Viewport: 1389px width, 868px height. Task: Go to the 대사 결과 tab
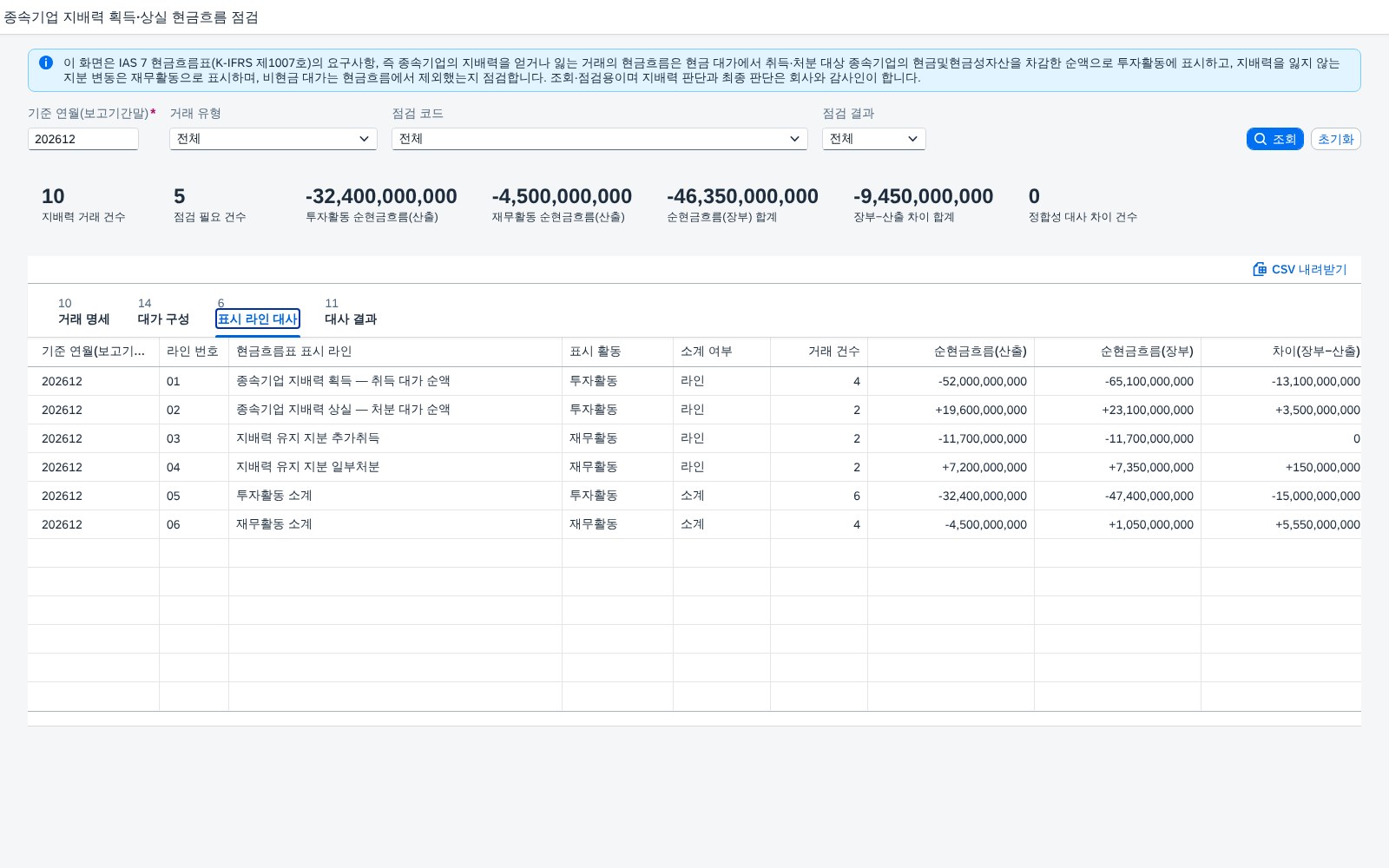(351, 312)
